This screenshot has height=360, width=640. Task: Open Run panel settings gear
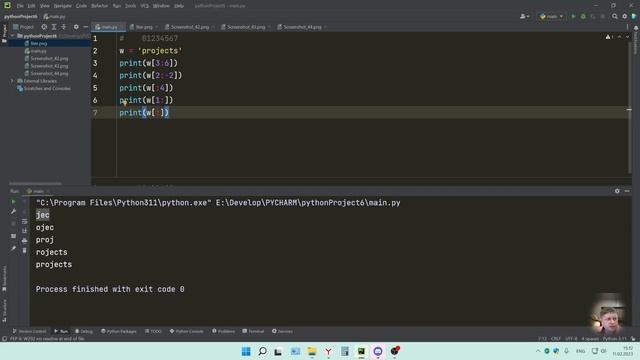[617, 191]
